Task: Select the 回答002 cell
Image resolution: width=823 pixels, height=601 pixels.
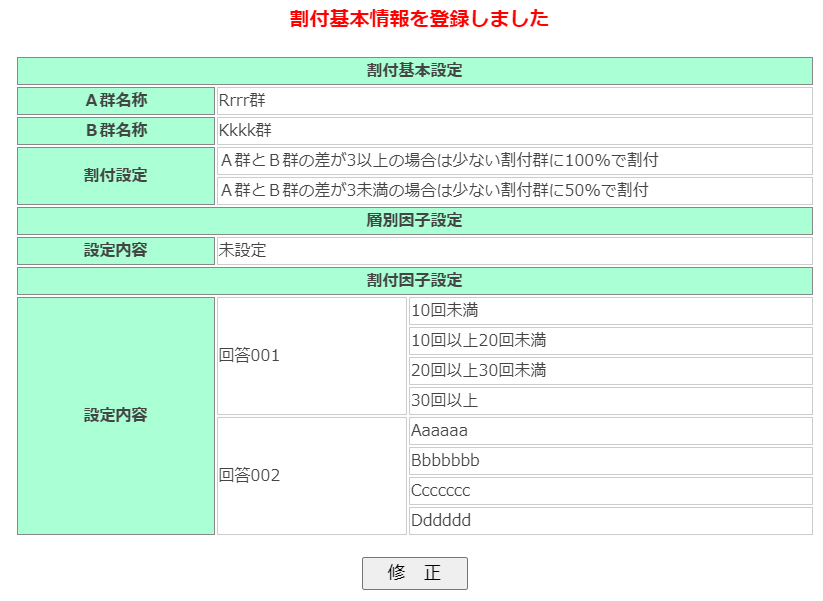Action: (312, 476)
